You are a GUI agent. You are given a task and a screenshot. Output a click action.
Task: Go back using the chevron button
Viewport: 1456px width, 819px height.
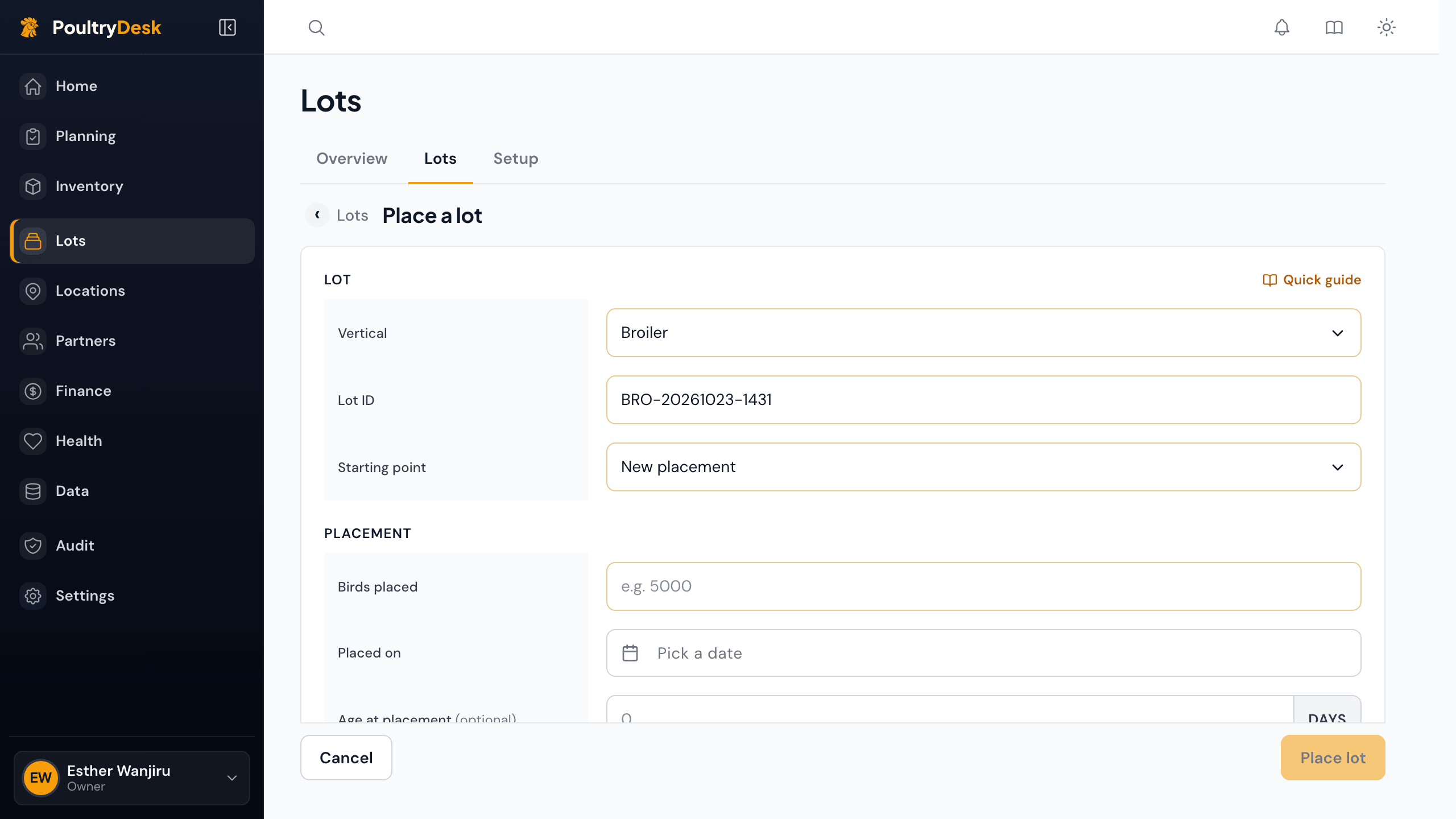pyautogui.click(x=317, y=215)
